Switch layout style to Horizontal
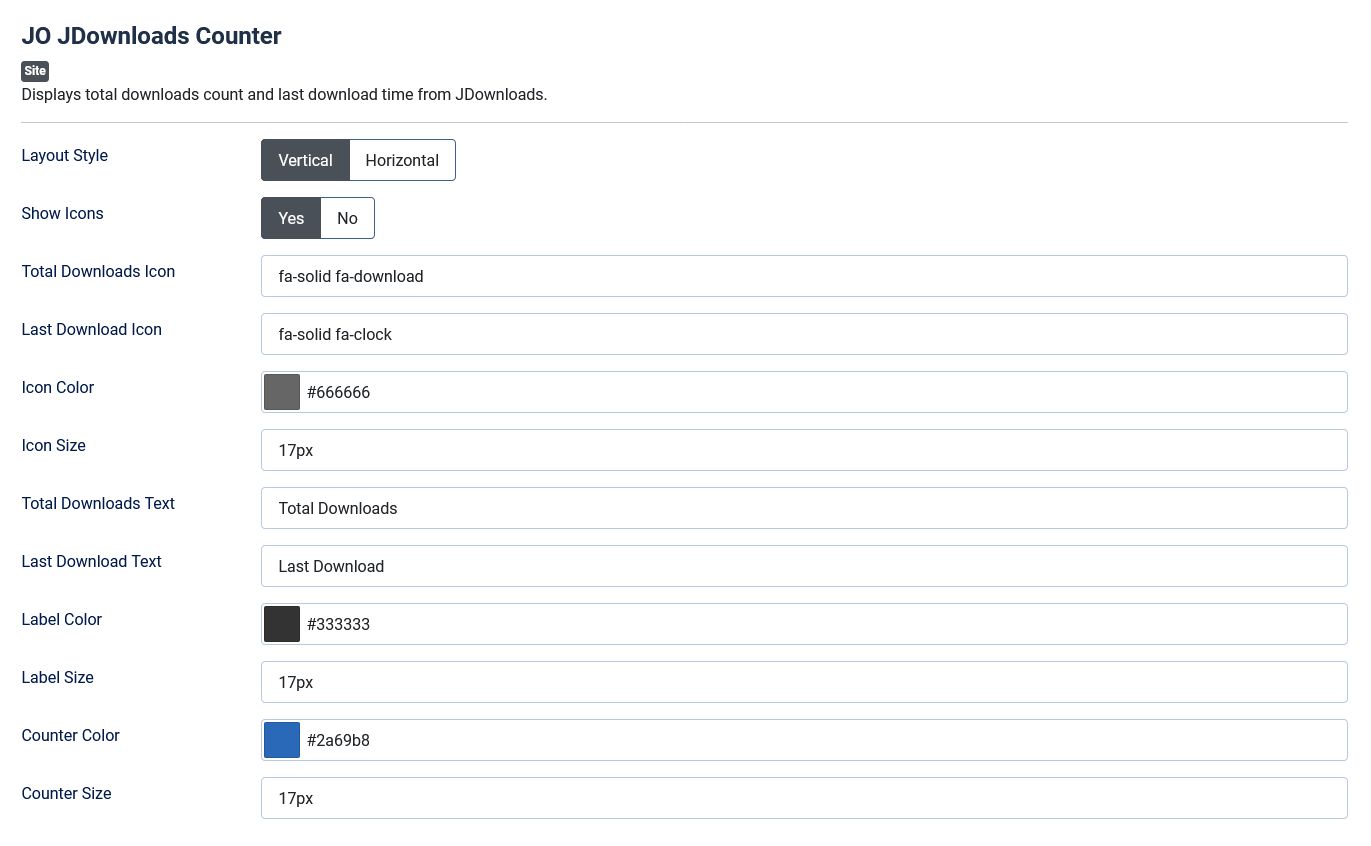1371x846 pixels. [x=402, y=160]
